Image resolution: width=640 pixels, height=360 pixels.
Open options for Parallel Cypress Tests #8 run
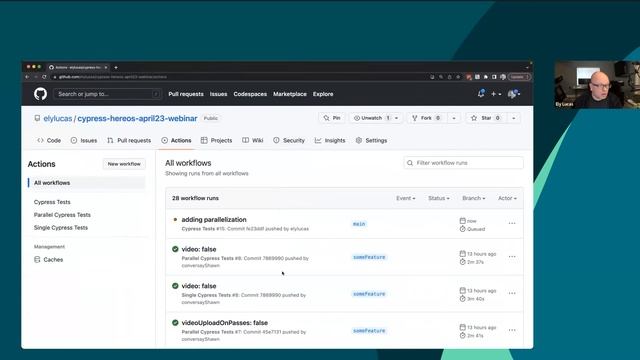pyautogui.click(x=512, y=257)
